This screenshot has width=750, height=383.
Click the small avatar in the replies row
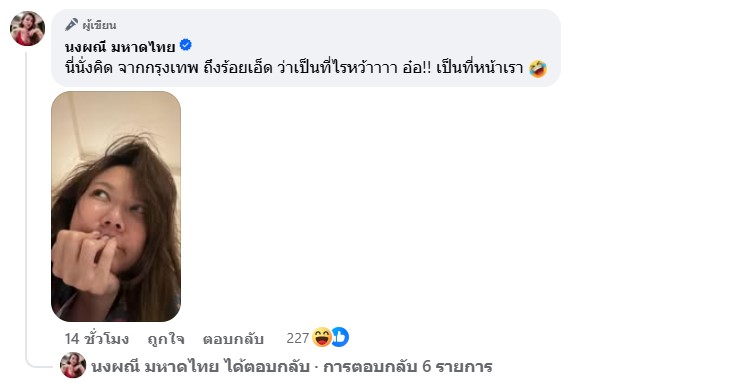73,365
